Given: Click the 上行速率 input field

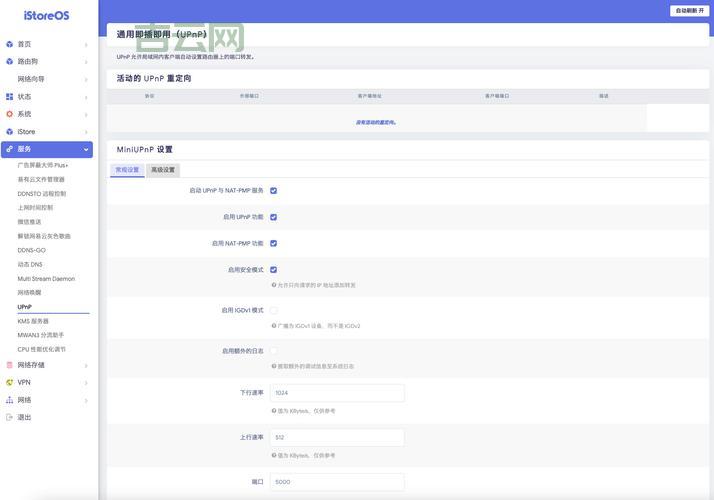Looking at the screenshot, I should point(337,438).
